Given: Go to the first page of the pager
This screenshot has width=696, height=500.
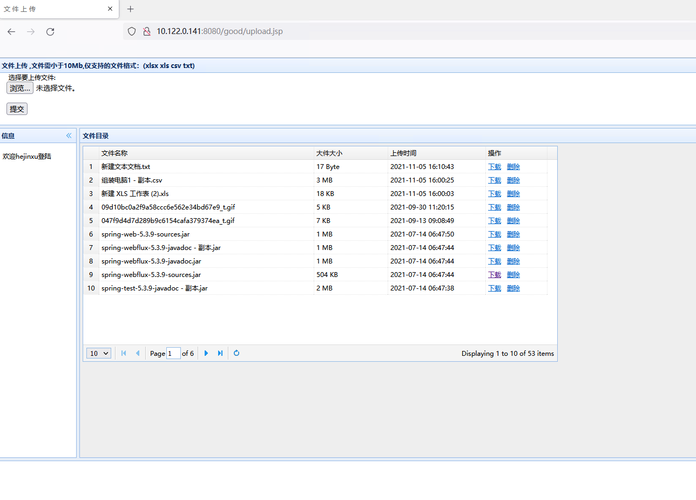Looking at the screenshot, I should 123,353.
